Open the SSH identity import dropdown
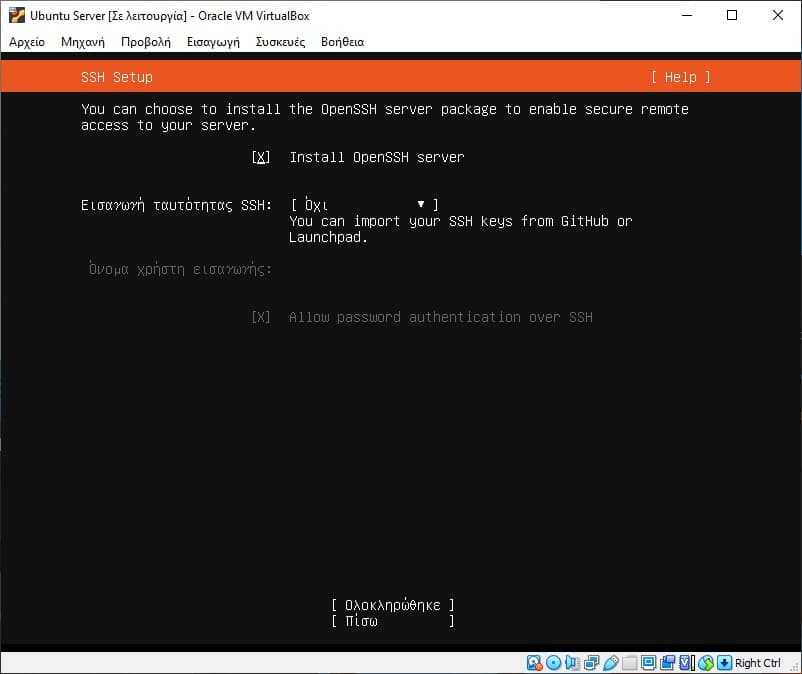802x674 pixels. tap(364, 205)
